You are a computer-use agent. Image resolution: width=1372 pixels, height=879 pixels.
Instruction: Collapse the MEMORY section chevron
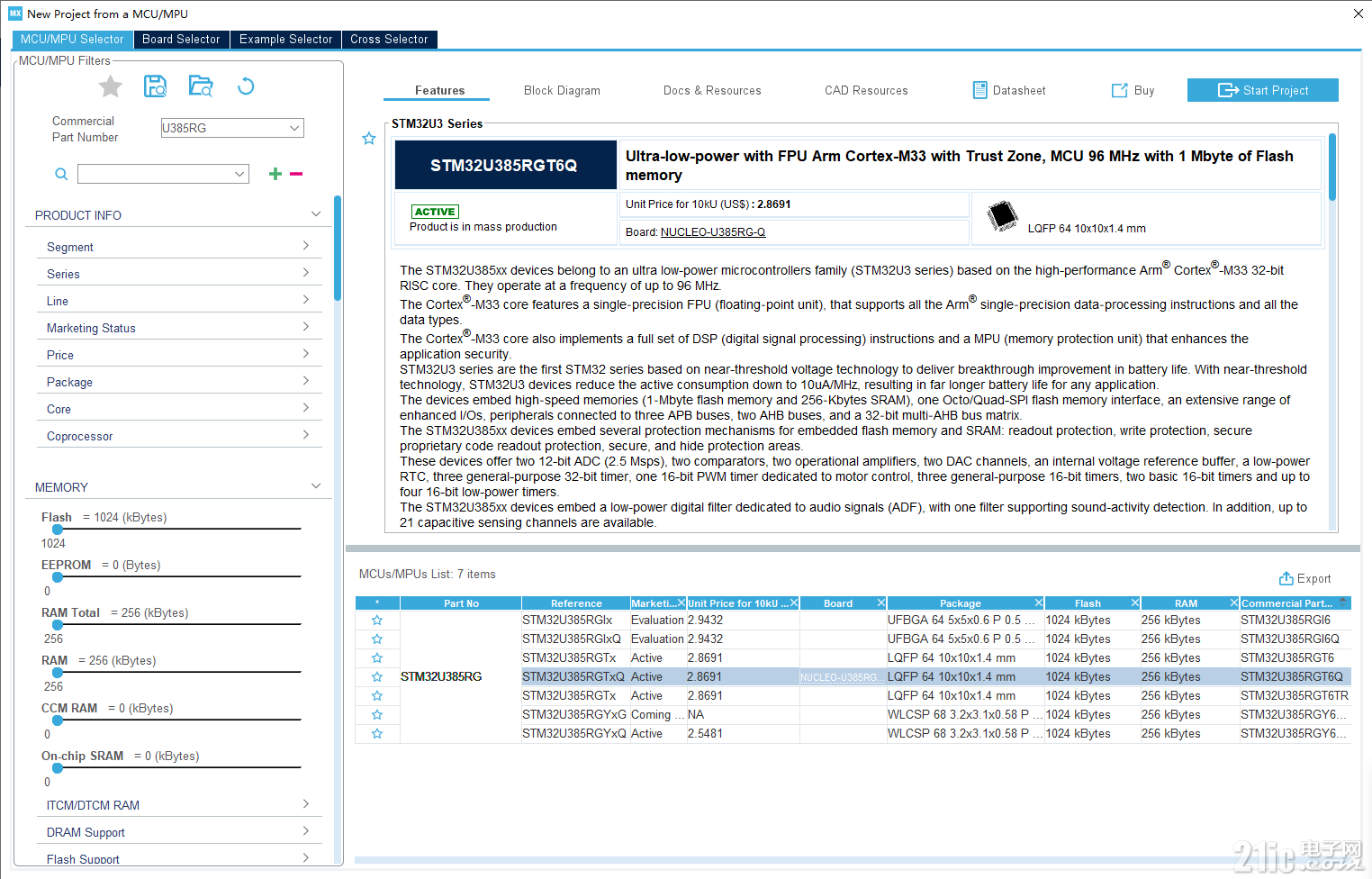tap(316, 486)
